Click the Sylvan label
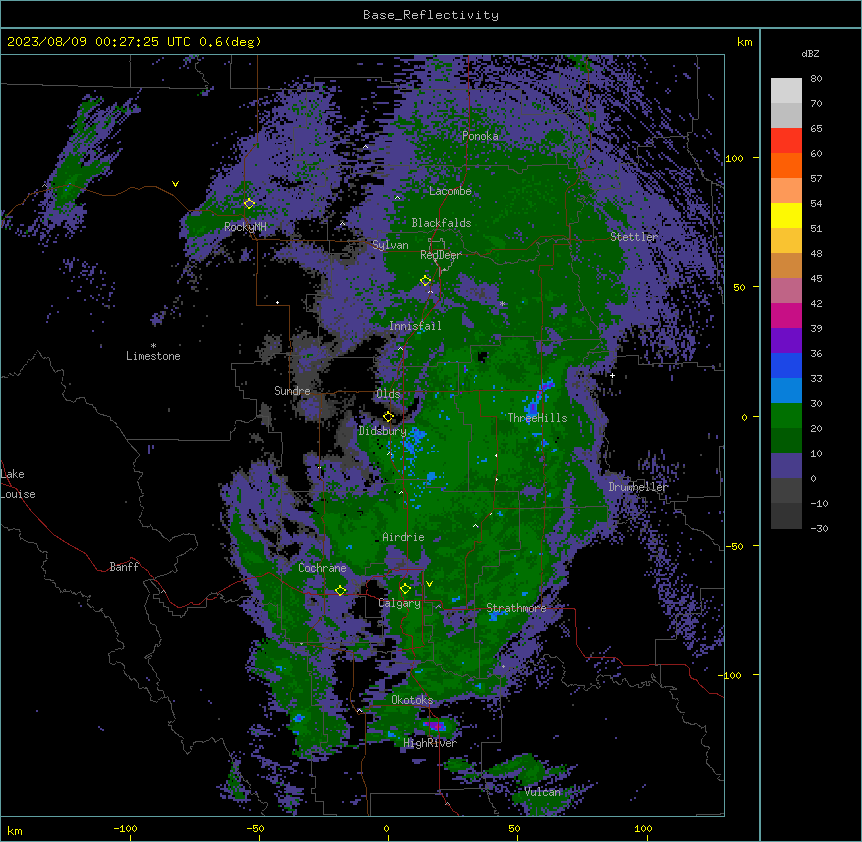Image resolution: width=862 pixels, height=842 pixels. 390,245
